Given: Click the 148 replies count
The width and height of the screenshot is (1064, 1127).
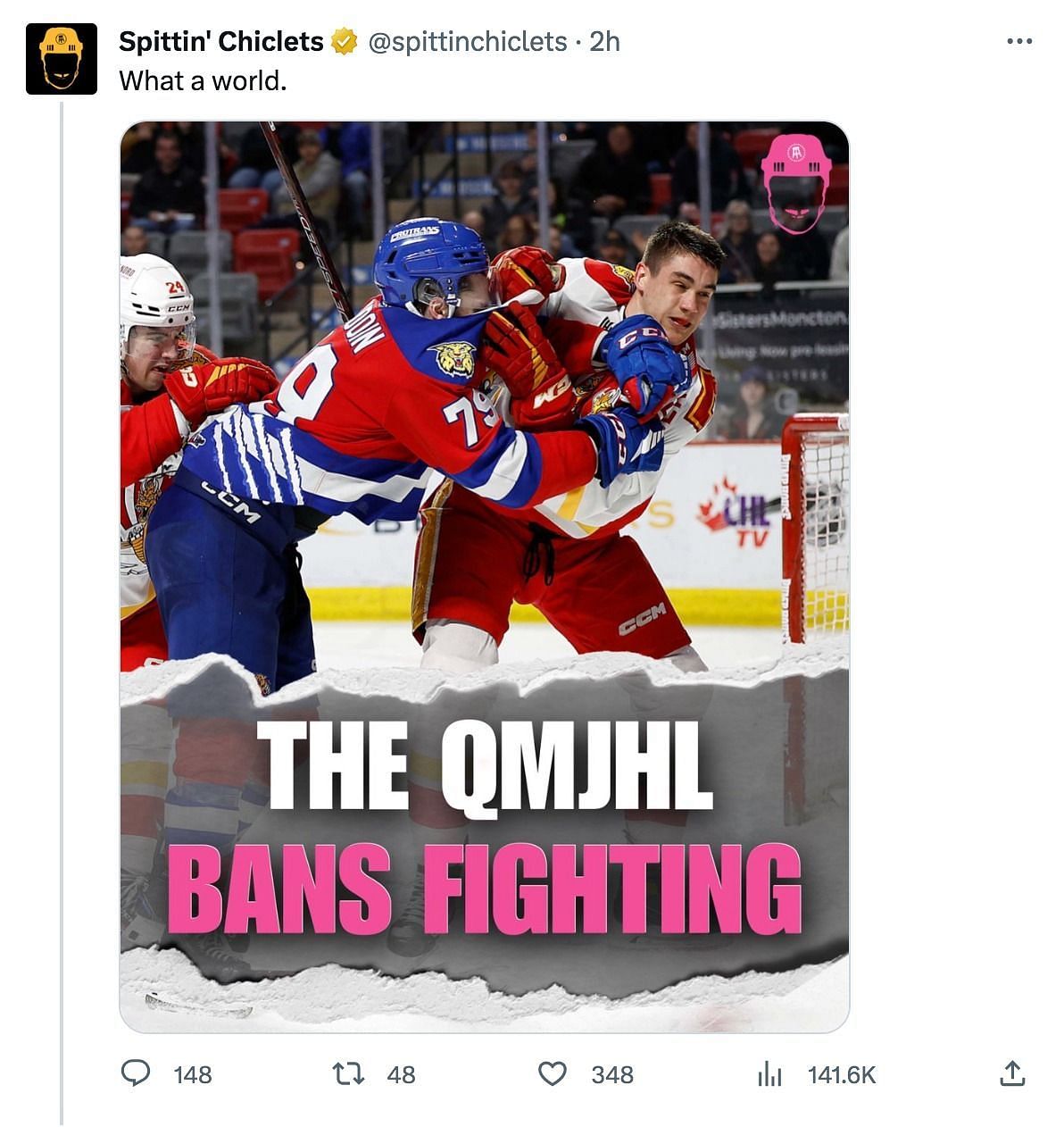Looking at the screenshot, I should [193, 1074].
